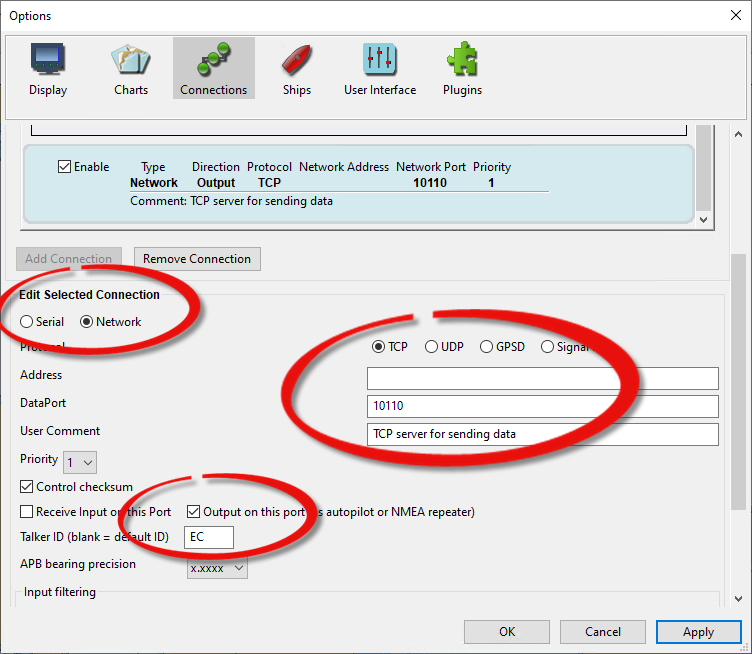Open the APB bearing precision dropdown
752x654 pixels.
coord(217,568)
